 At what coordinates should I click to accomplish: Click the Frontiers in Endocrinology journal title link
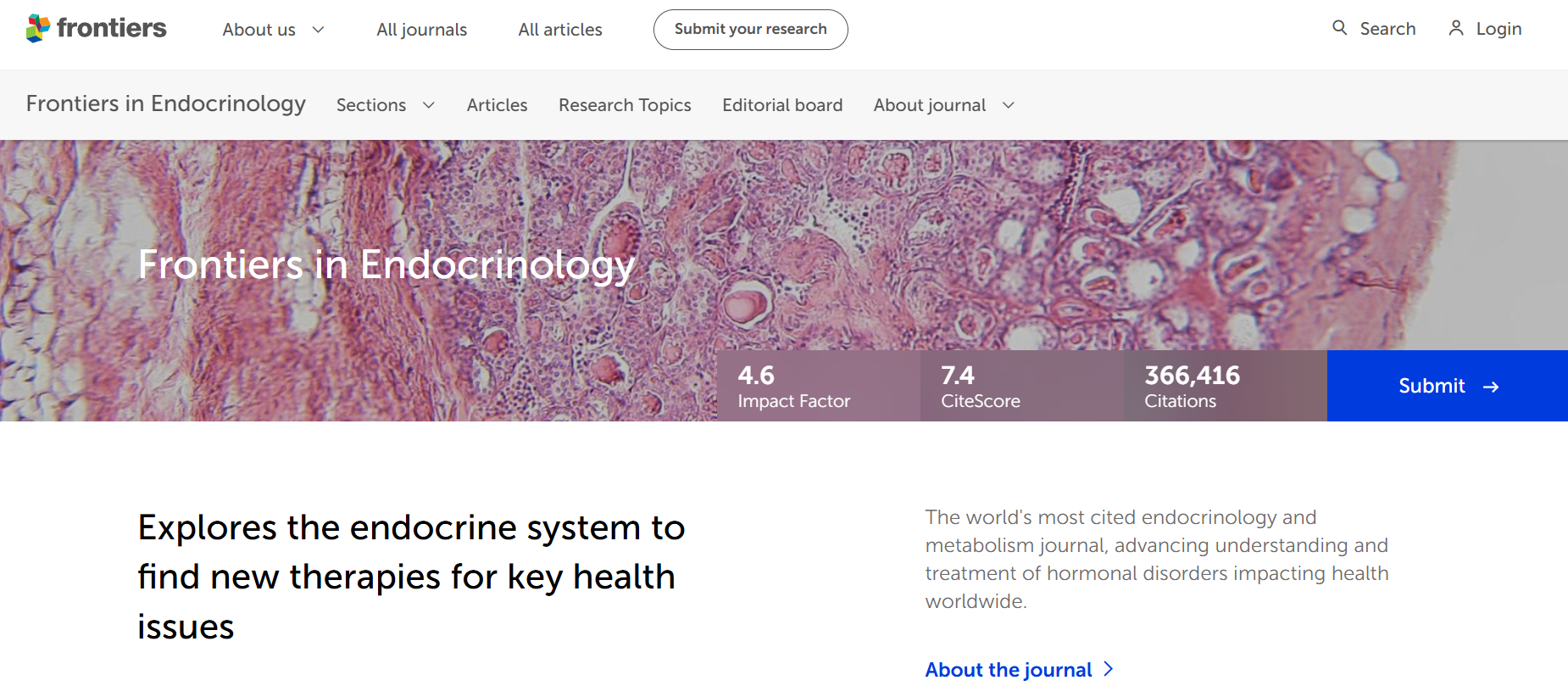click(165, 103)
